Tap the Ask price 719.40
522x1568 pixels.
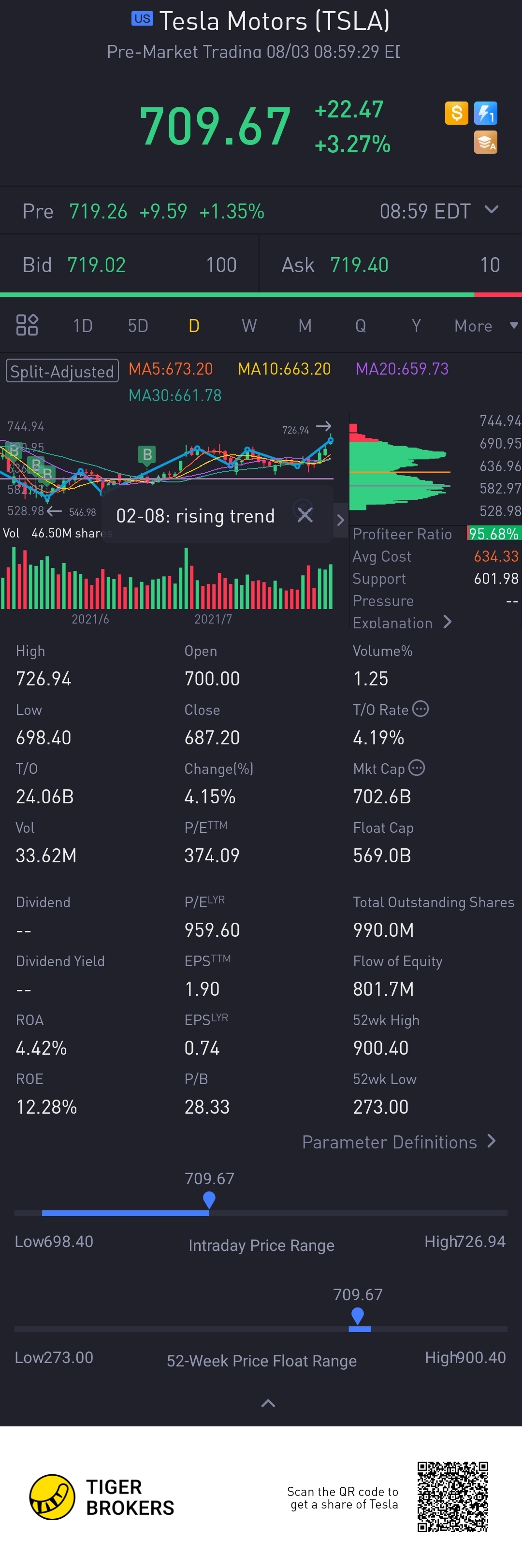click(359, 265)
